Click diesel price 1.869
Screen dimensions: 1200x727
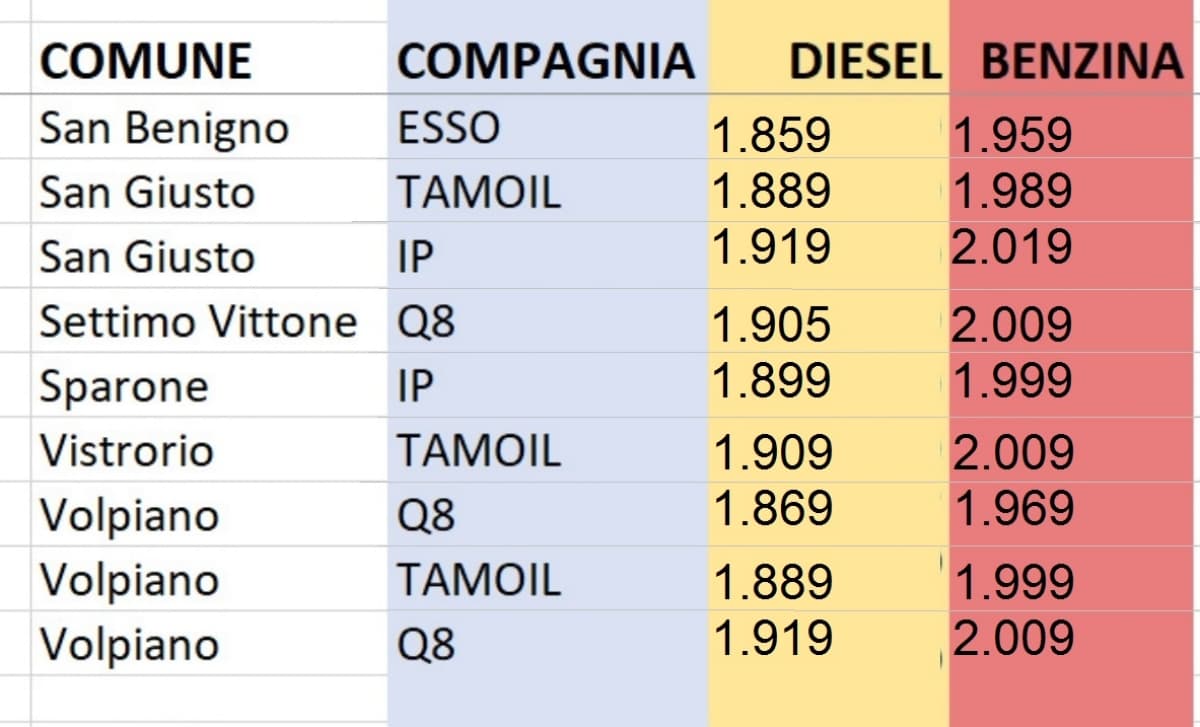point(774,509)
